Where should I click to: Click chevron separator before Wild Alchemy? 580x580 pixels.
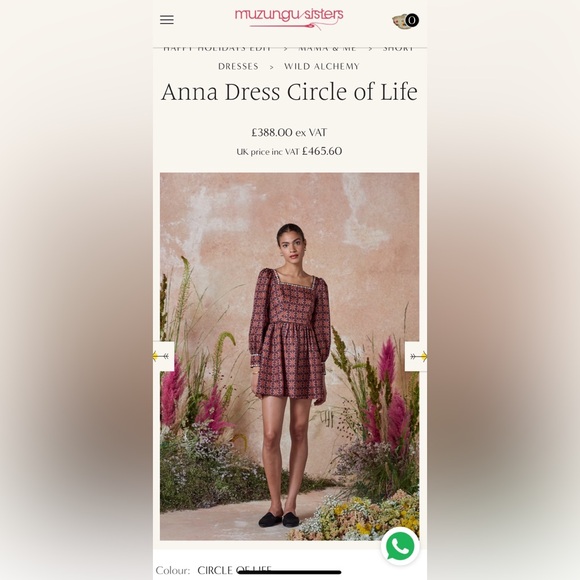[272, 67]
